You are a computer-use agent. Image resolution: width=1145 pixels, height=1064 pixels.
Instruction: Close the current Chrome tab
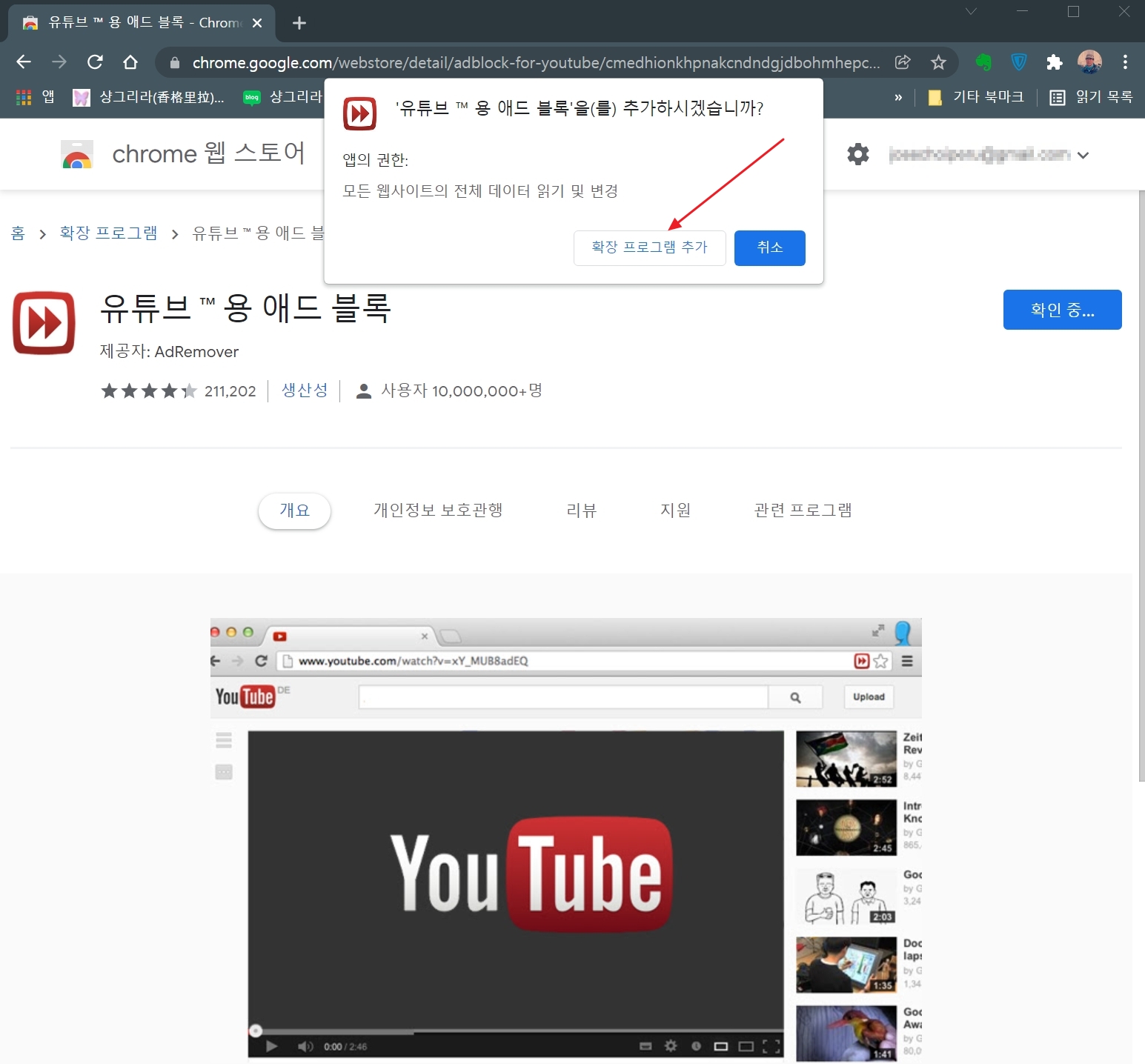click(x=257, y=23)
